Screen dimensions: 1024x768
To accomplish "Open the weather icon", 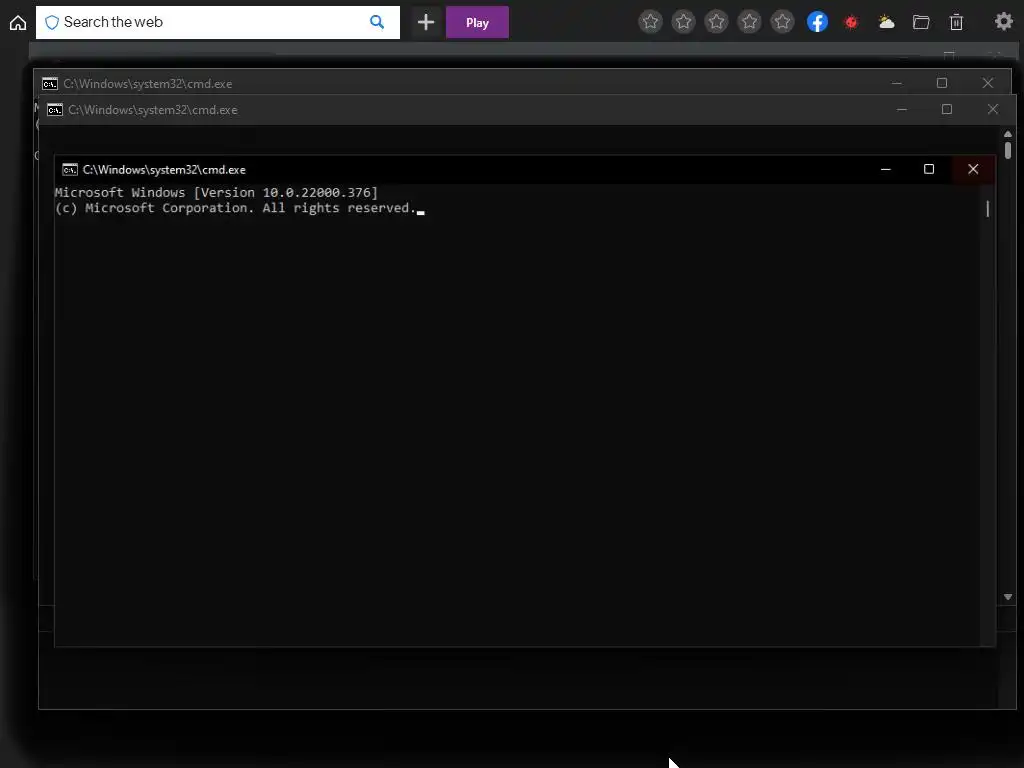I will click(886, 22).
